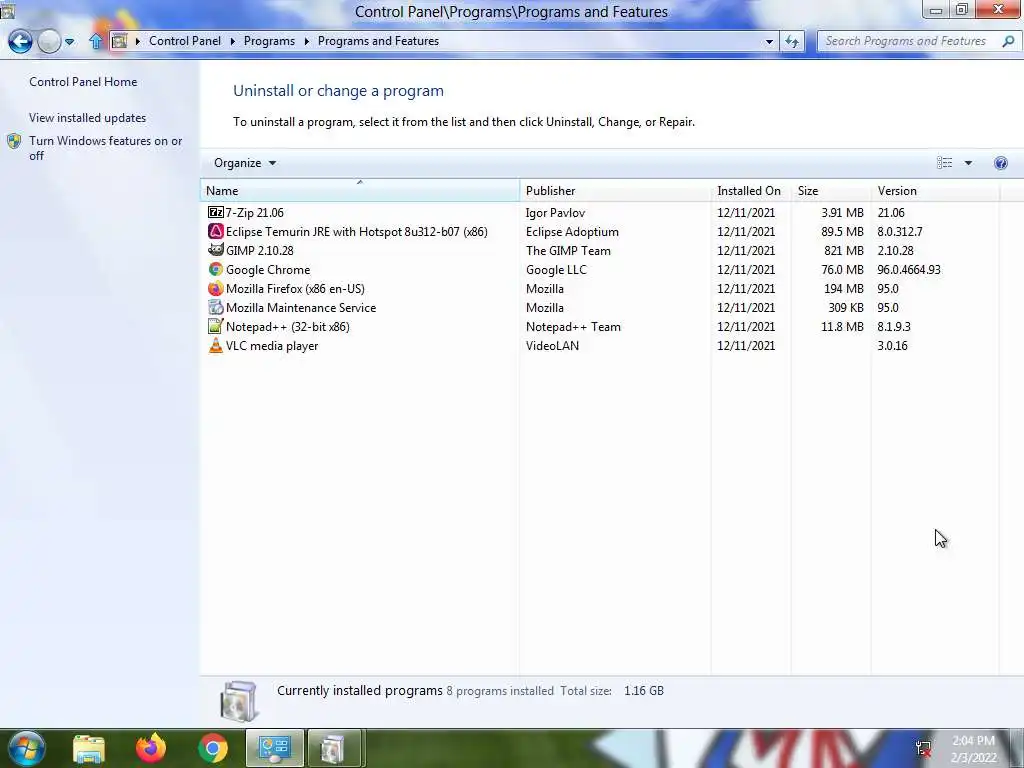This screenshot has width=1024, height=768.
Task: Click the Notepad++ Team publisher cell
Action: pos(573,326)
